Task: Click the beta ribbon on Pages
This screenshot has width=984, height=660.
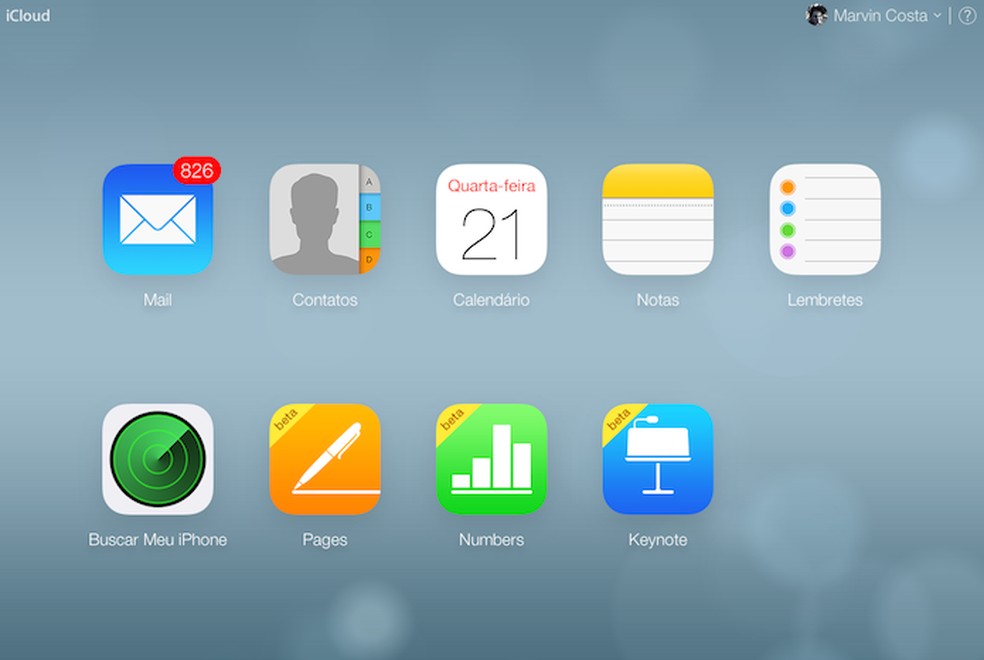Action: pos(284,420)
